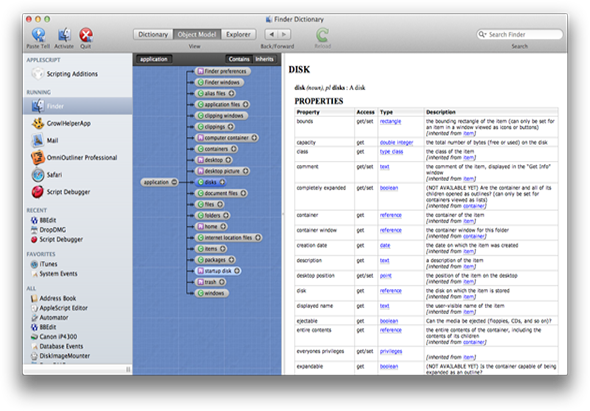
Task: Expand the computer container node
Action: pos(254,138)
